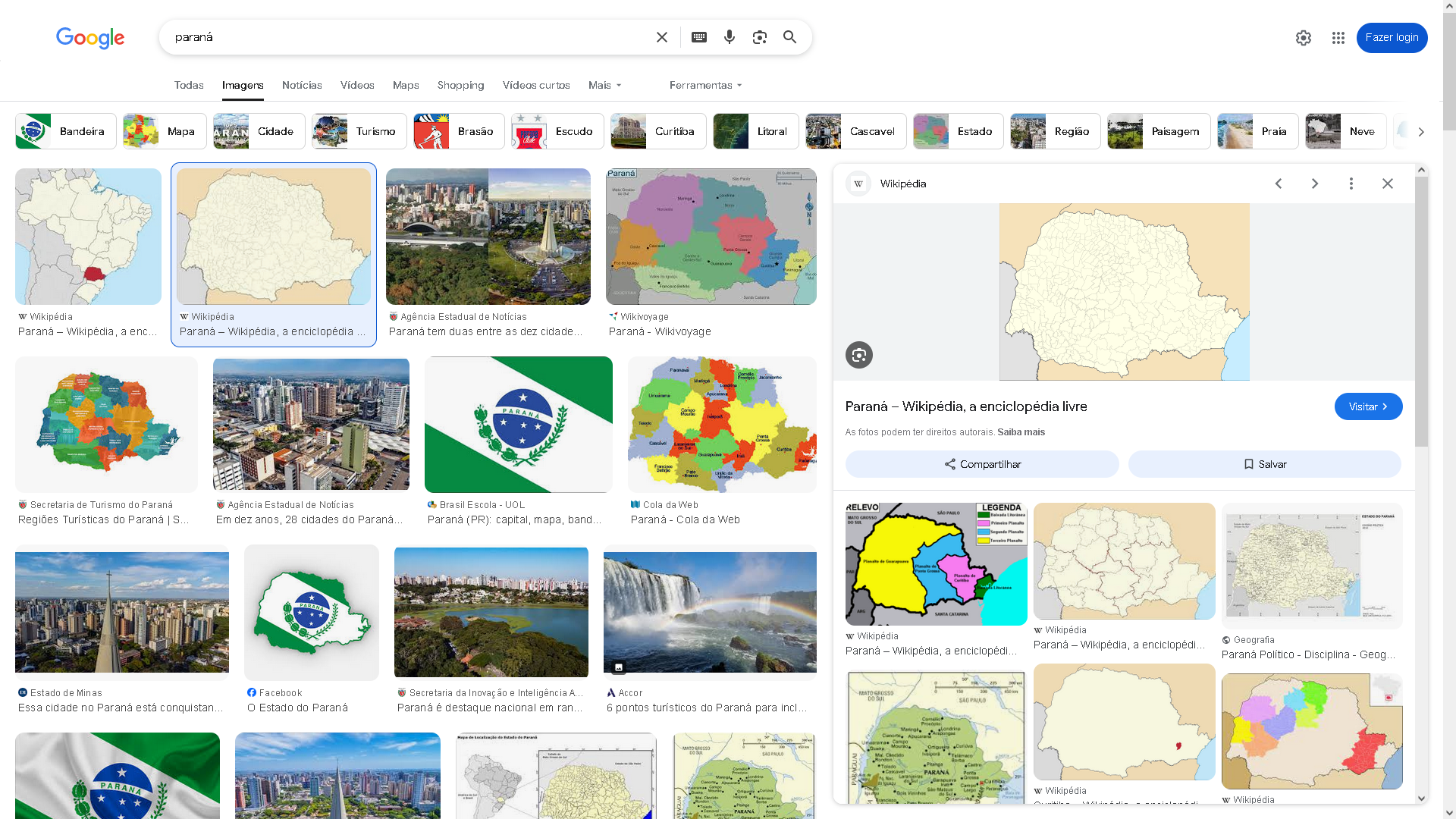Screen dimensions: 1456x819
Task: Filter images by Bandeira chip
Action: pyautogui.click(x=66, y=131)
